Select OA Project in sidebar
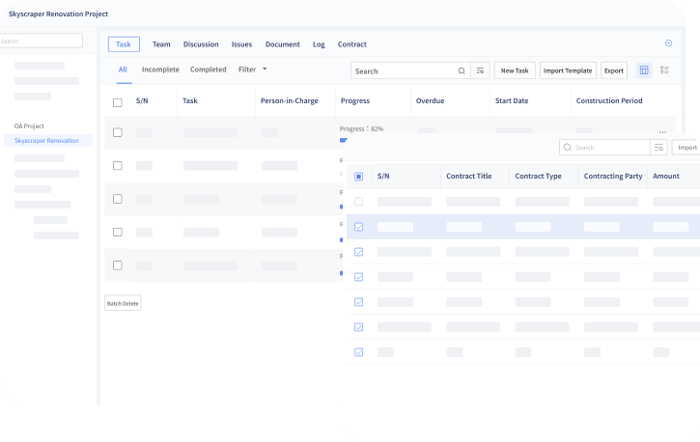This screenshot has height=442, width=700. (x=29, y=126)
